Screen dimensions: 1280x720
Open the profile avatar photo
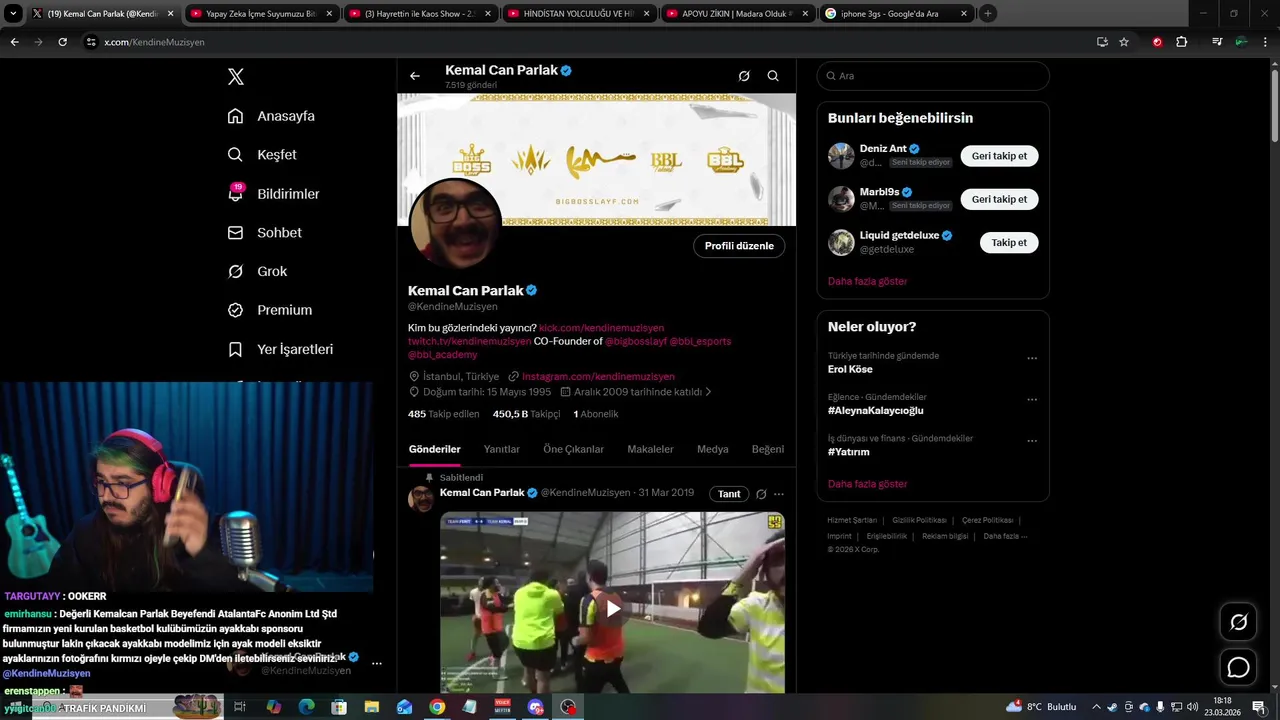tap(455, 224)
